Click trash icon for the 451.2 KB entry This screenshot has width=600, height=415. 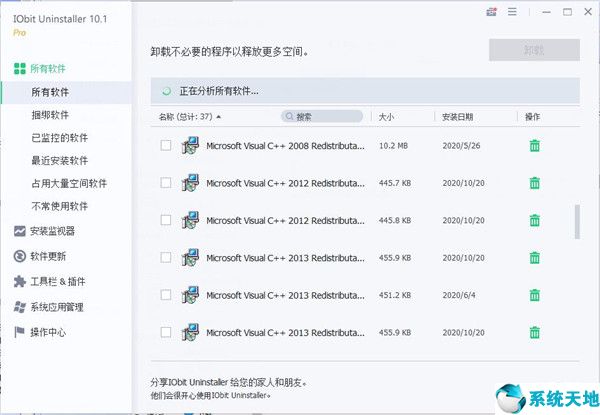(x=535, y=295)
